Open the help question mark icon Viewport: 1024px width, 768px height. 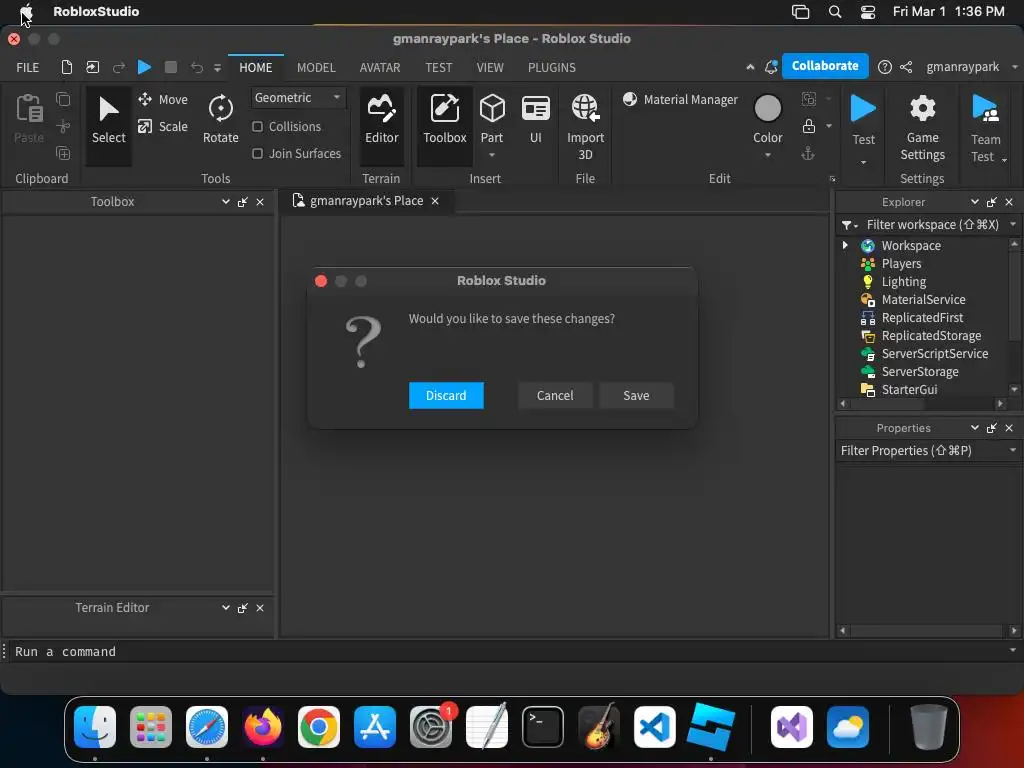point(884,67)
